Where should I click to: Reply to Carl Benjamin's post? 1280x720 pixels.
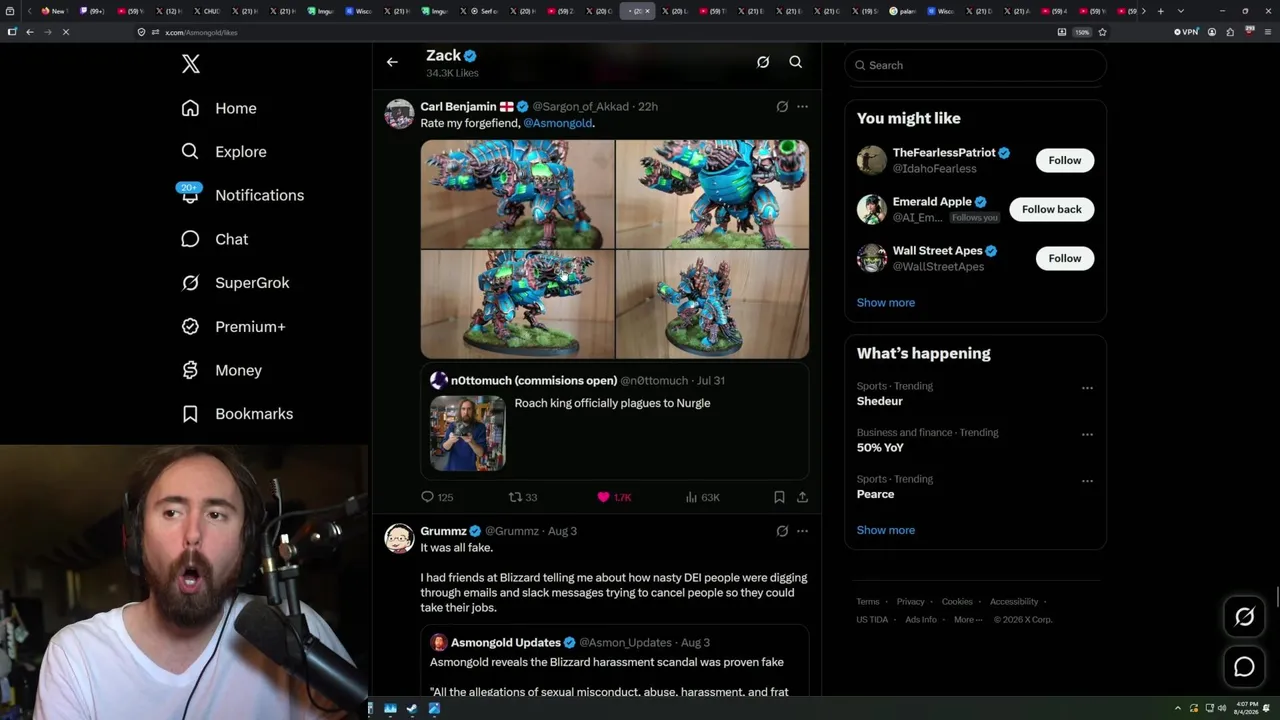click(437, 497)
